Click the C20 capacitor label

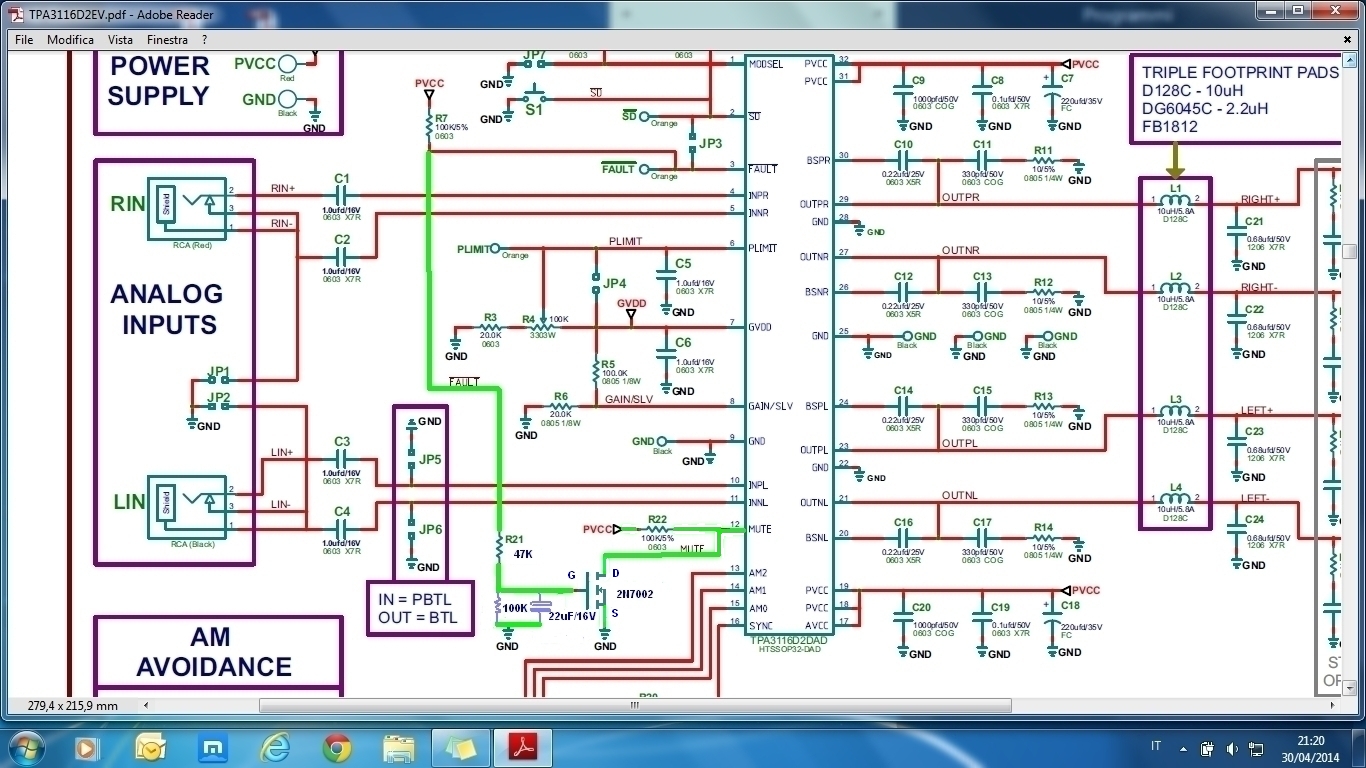921,608
